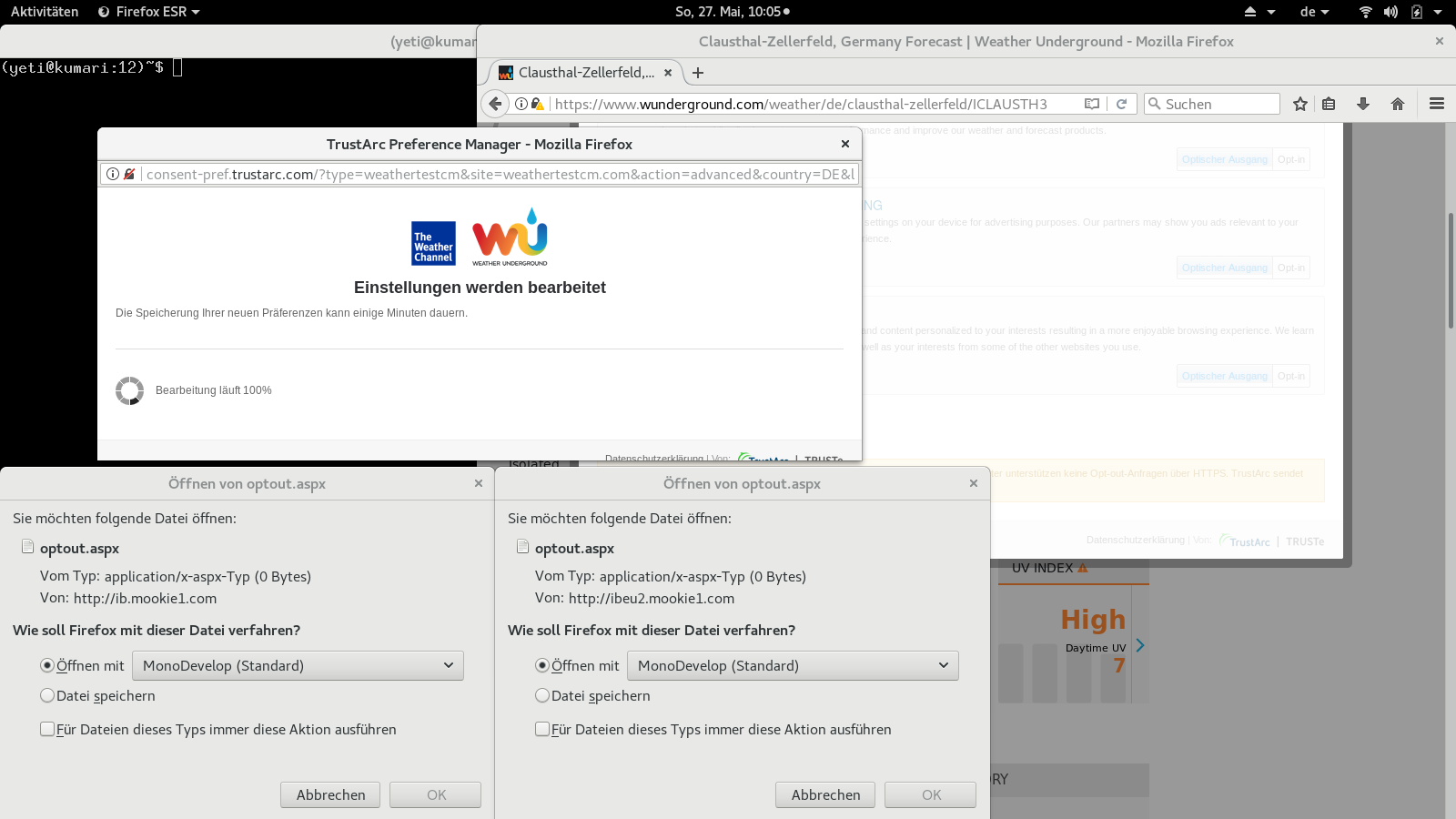Open the Firefox downloads arrow

[x=1363, y=104]
